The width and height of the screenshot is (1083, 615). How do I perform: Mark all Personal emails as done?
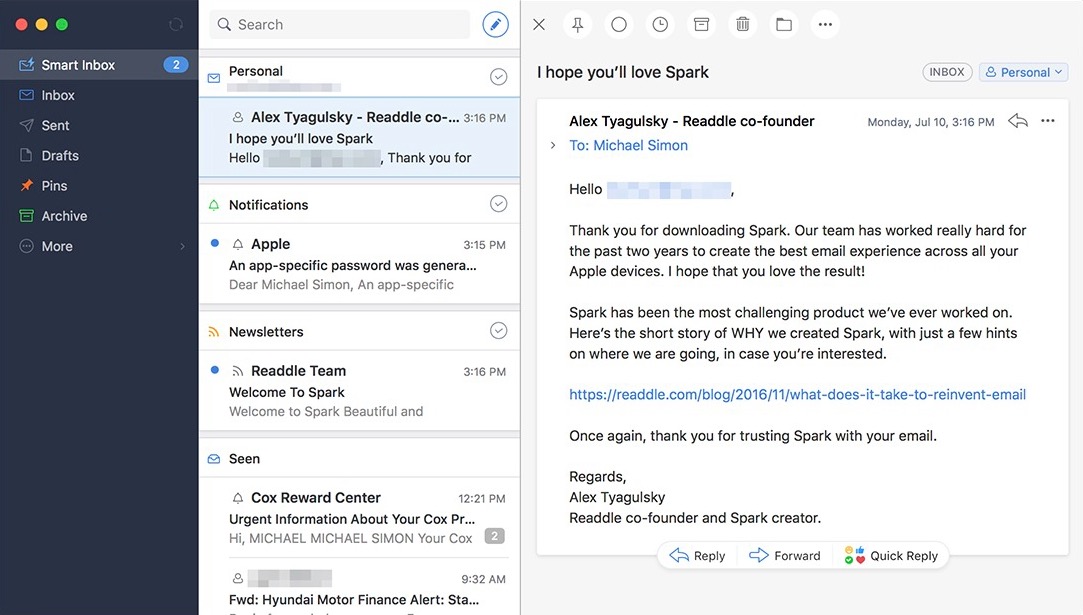pyautogui.click(x=499, y=77)
